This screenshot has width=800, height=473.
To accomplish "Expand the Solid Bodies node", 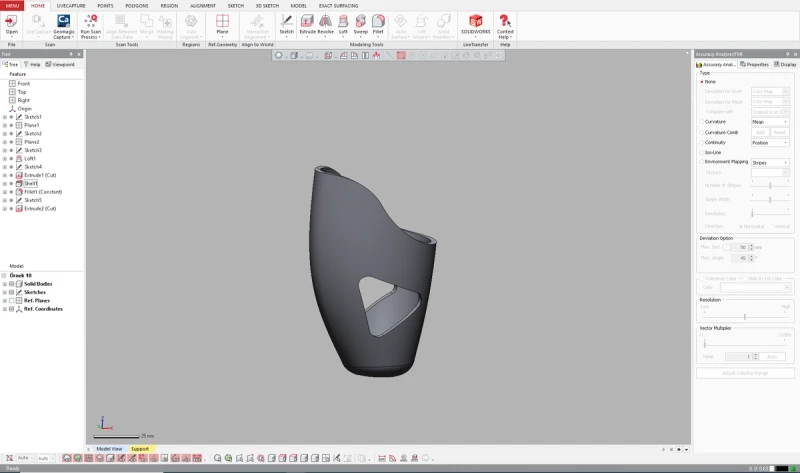I will (5, 284).
